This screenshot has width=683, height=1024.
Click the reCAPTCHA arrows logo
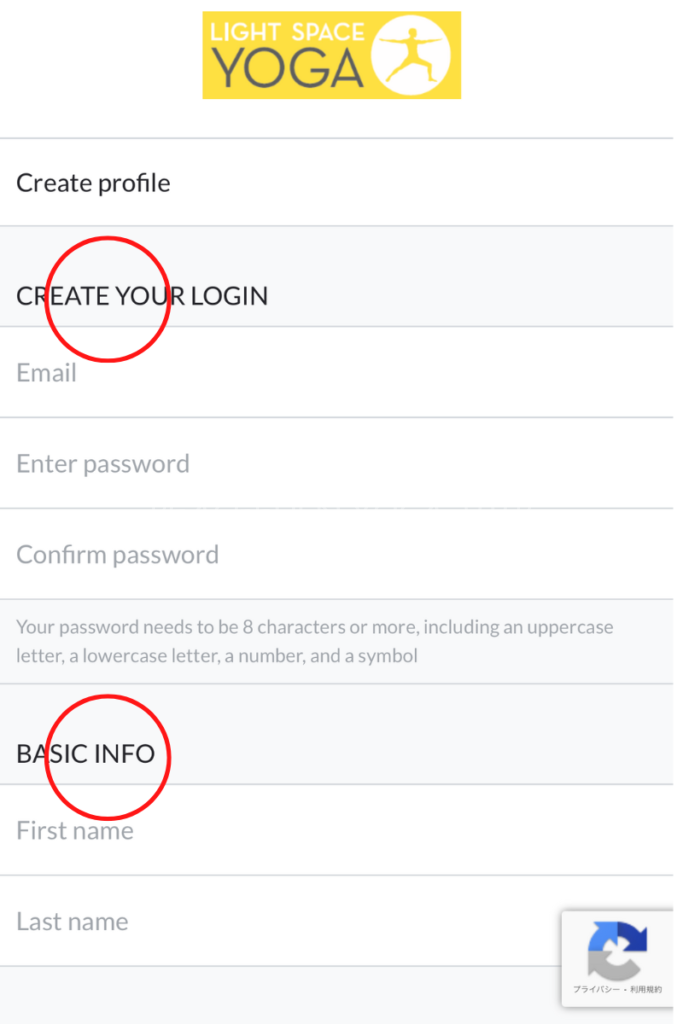pos(617,949)
